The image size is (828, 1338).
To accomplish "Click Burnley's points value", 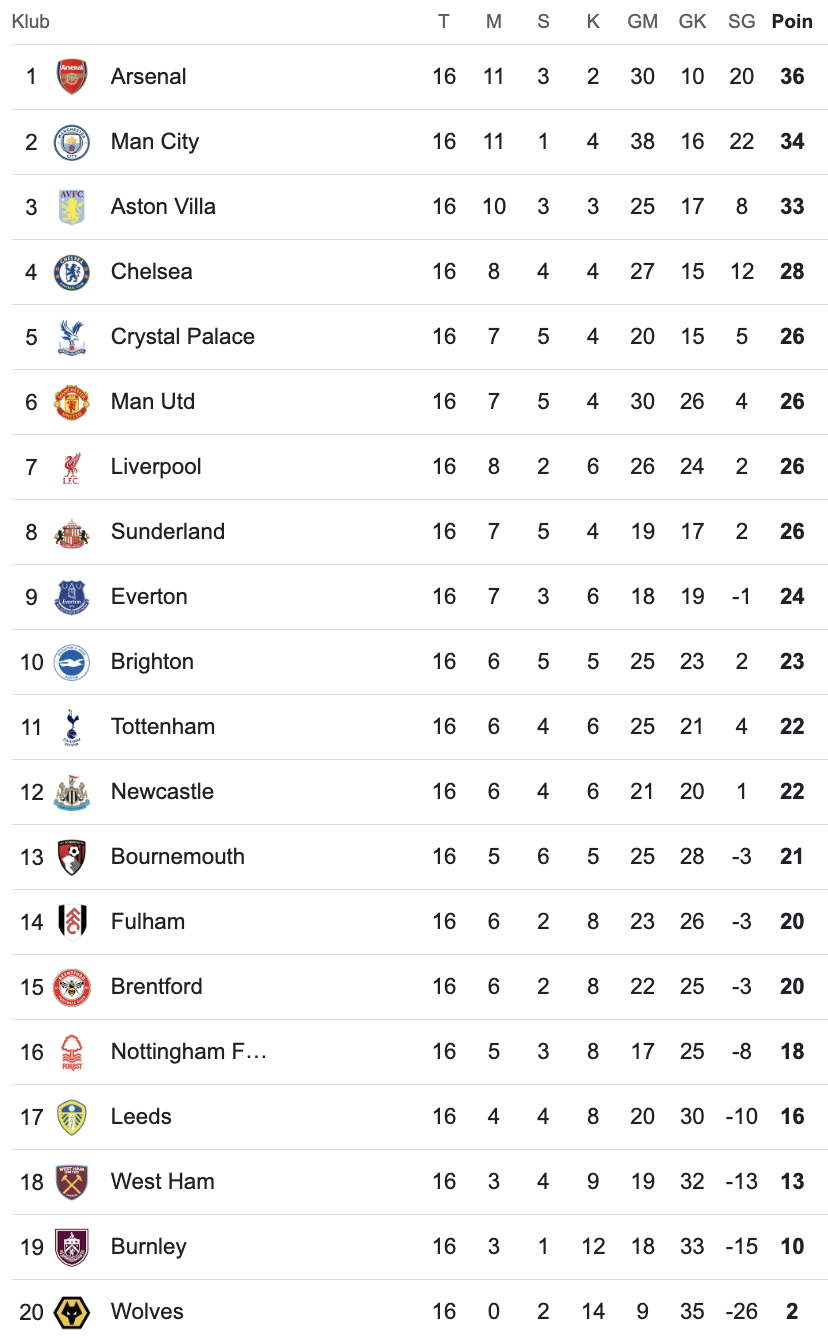I will coord(792,1247).
